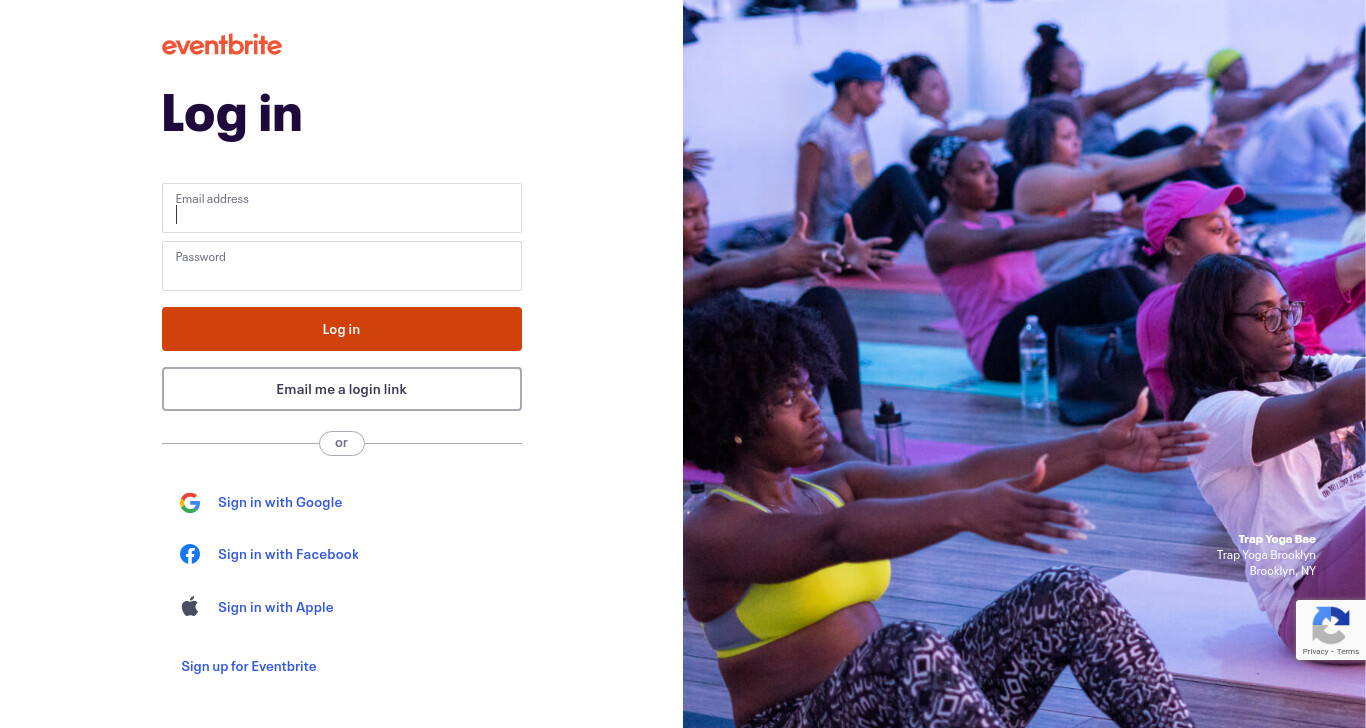Choose Sign in with Facebook text
This screenshot has width=1366, height=728.
click(288, 554)
